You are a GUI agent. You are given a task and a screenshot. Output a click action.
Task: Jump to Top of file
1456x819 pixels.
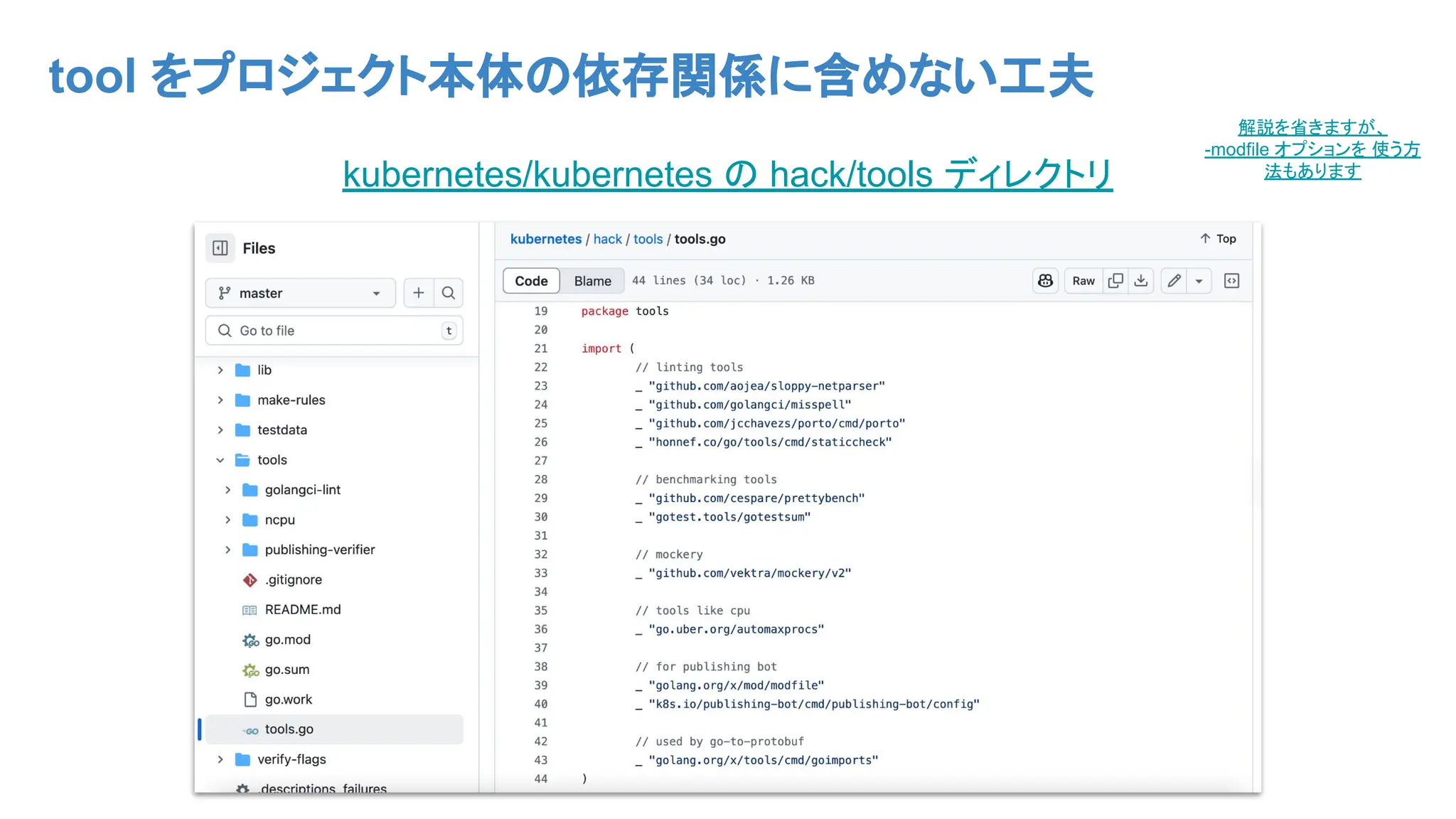click(x=1218, y=239)
